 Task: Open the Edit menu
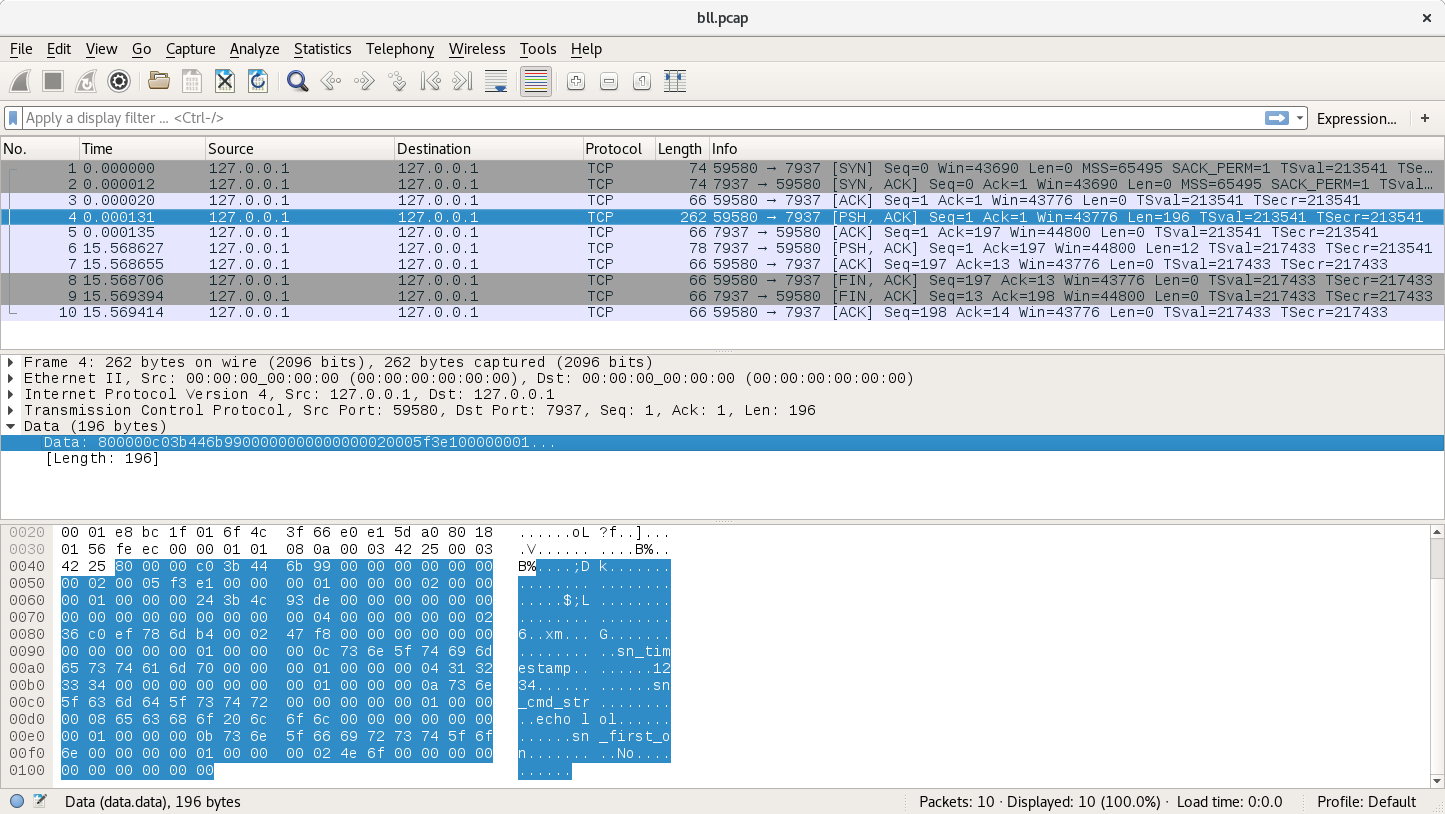pos(59,49)
